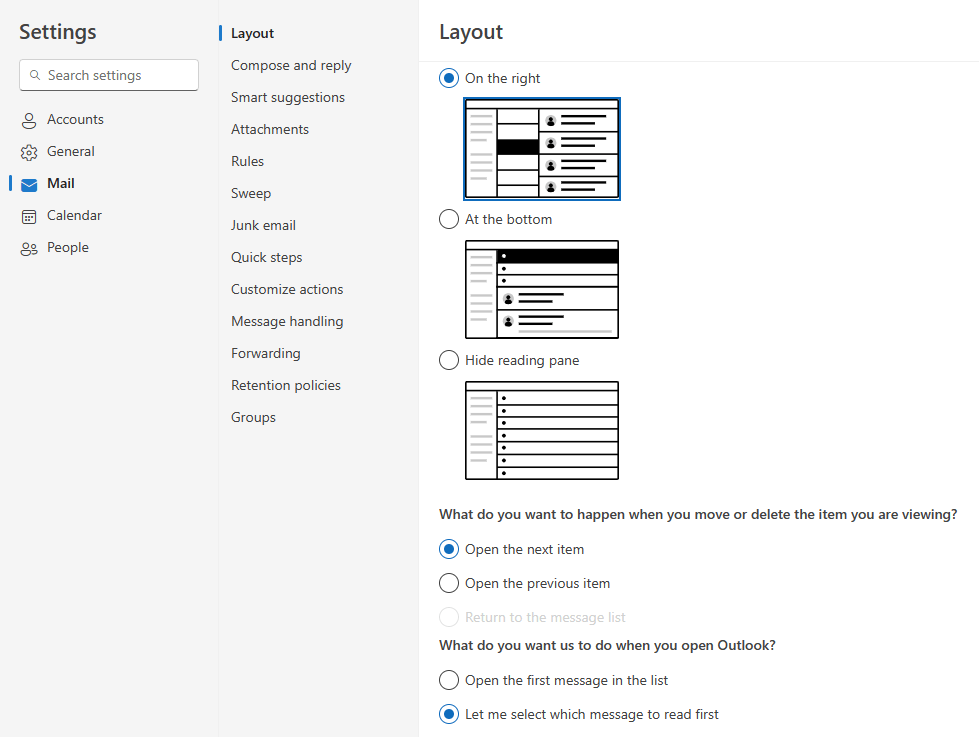Open Junk email settings
The width and height of the screenshot is (979, 737).
(263, 225)
